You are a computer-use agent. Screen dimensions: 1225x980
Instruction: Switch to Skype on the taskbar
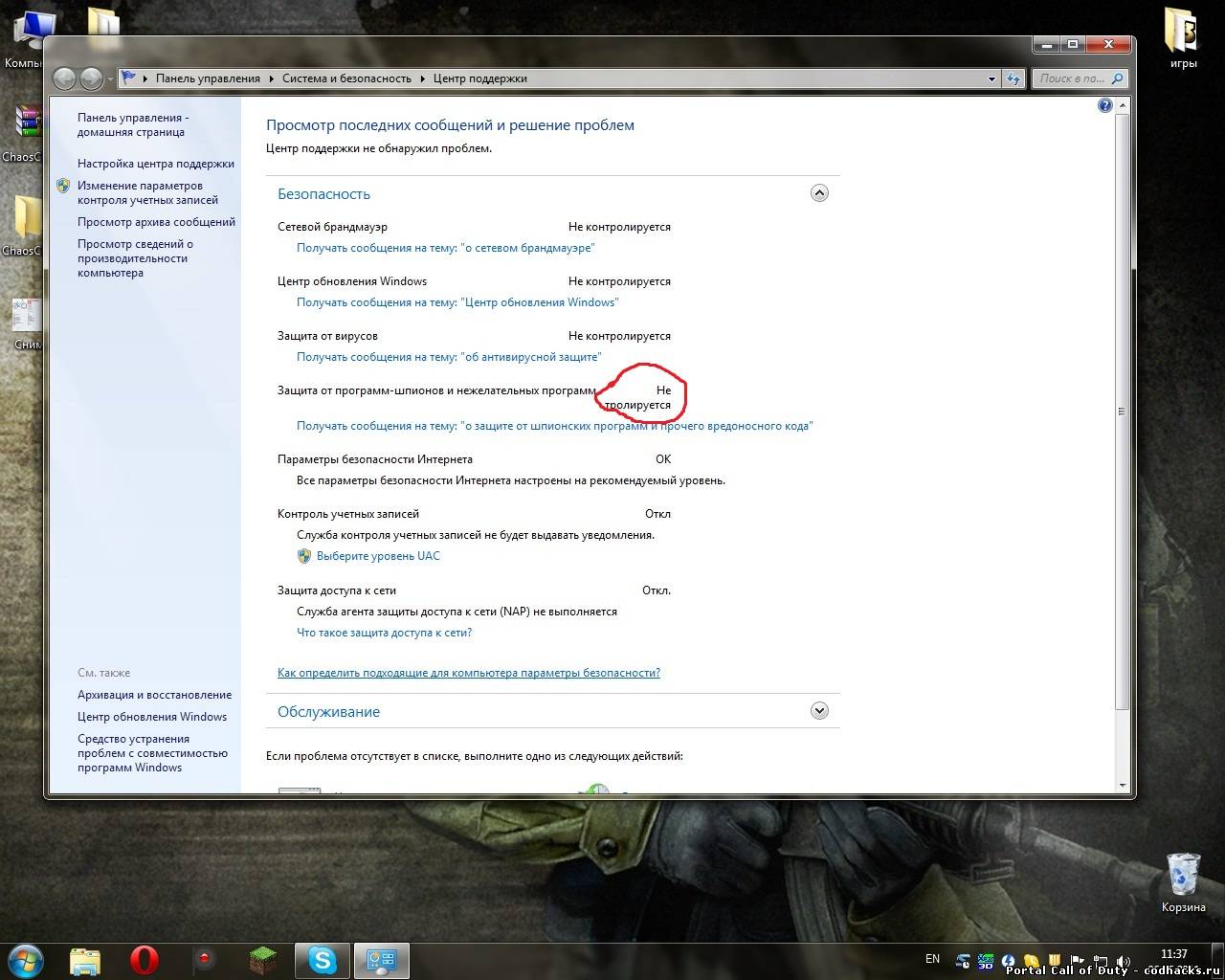[323, 960]
